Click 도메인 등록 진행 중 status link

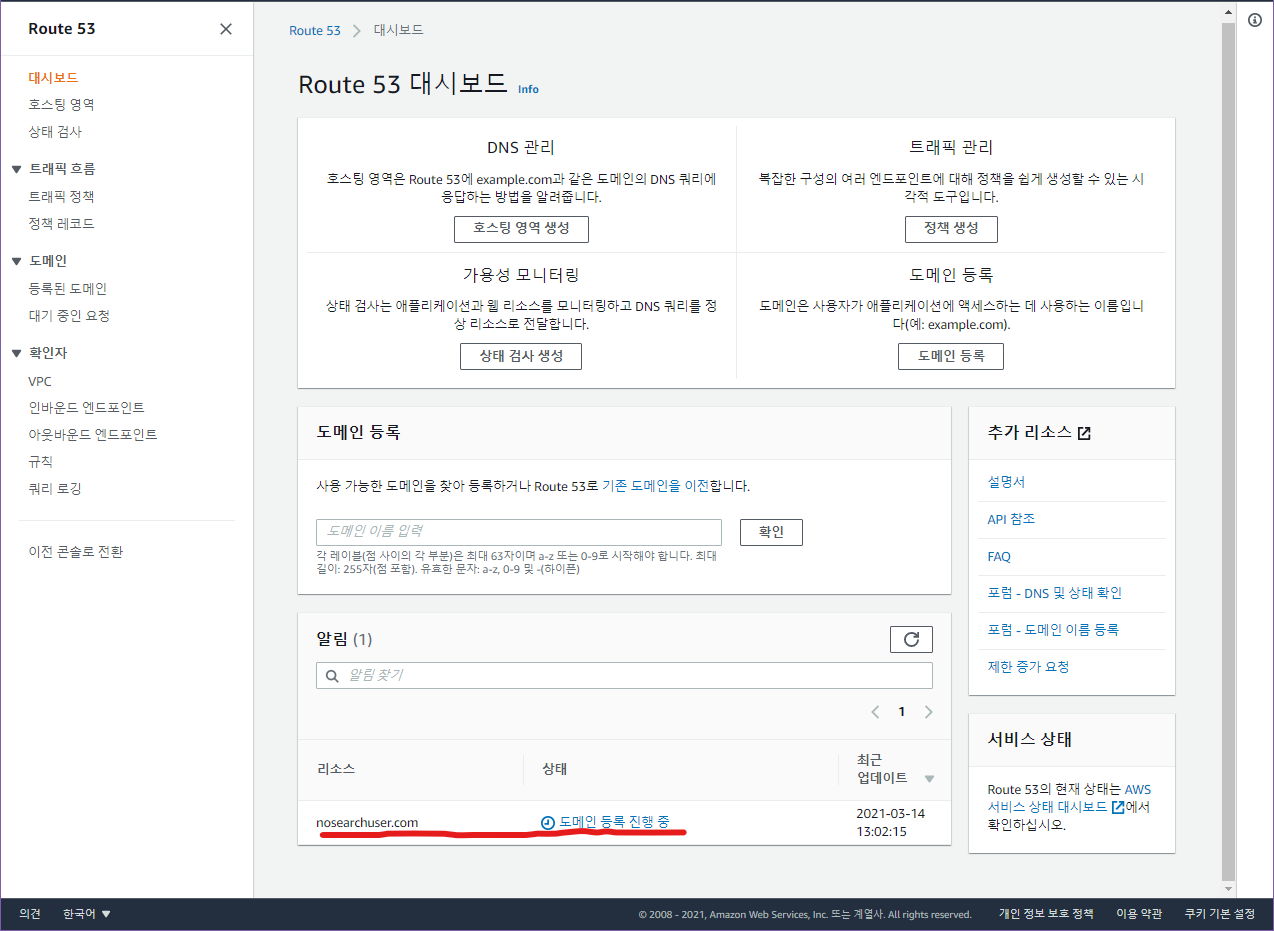coord(614,822)
